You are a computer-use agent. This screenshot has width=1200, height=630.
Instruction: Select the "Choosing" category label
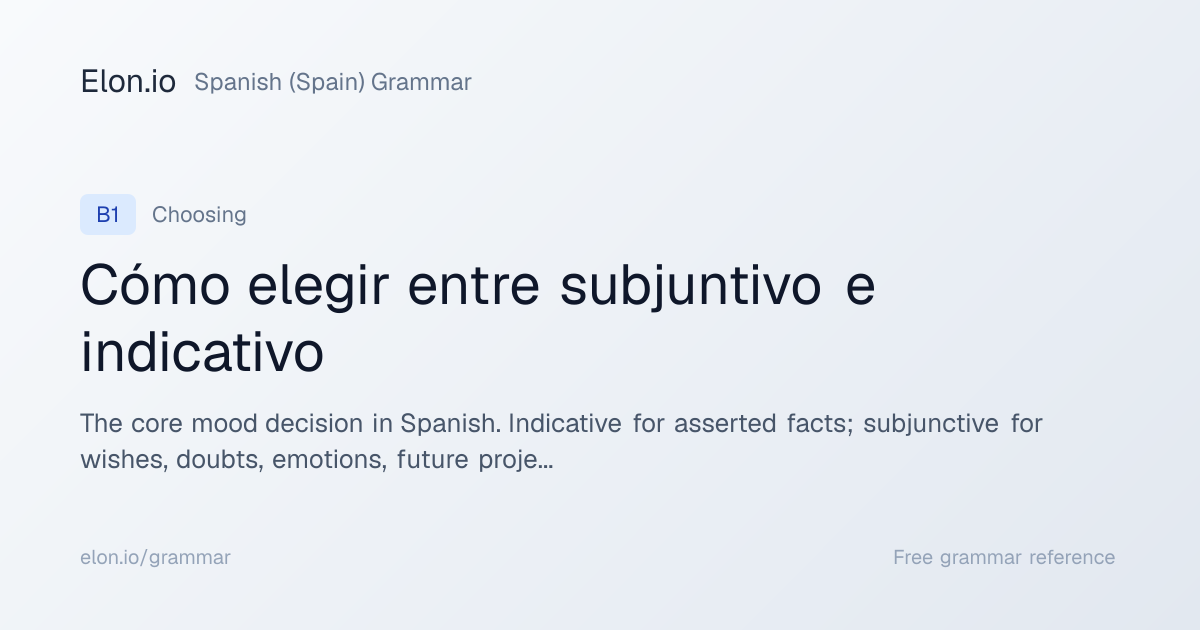pos(199,215)
